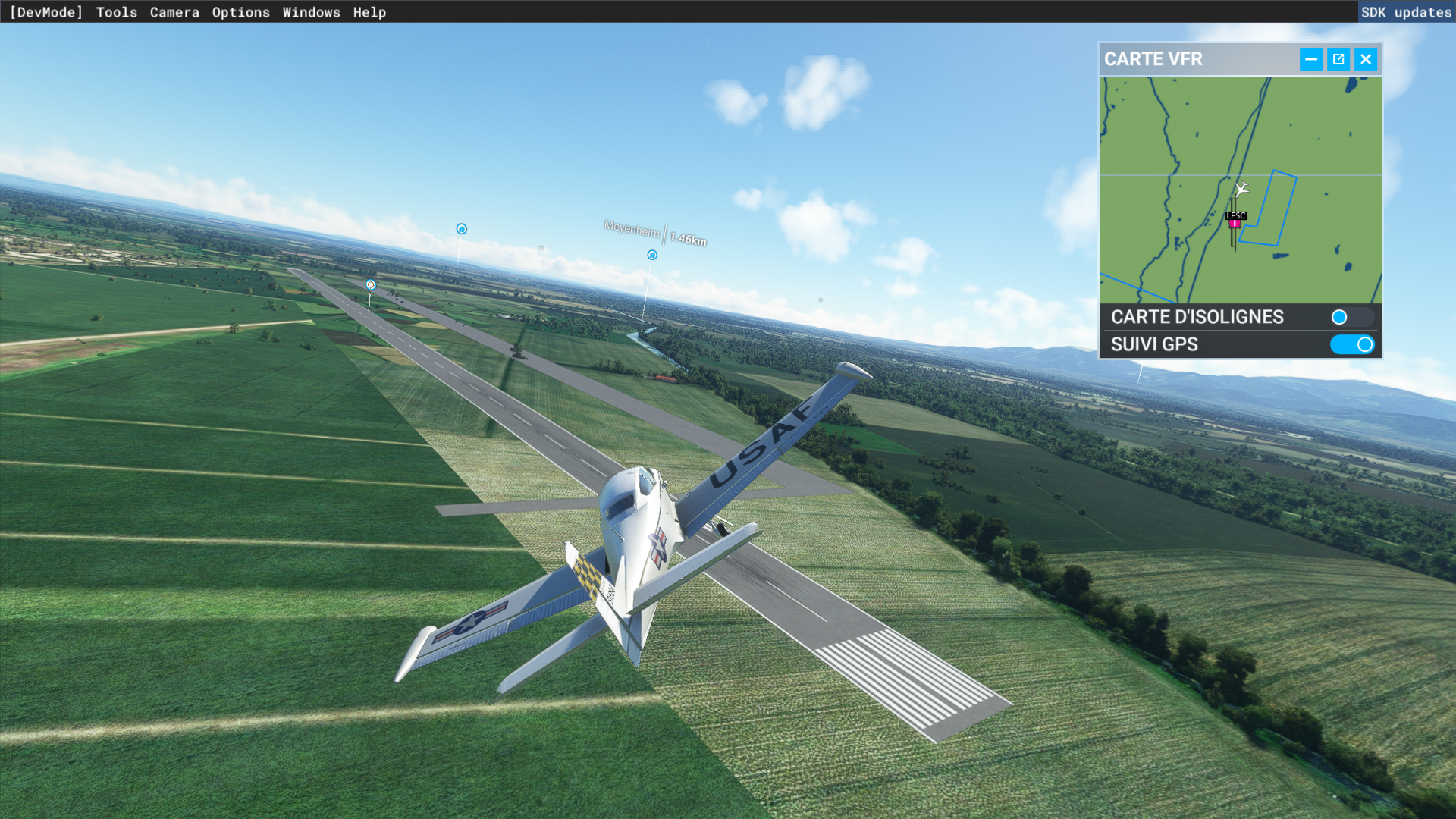Open the Options menu
Screen dimensions: 1456x819
pos(240,12)
